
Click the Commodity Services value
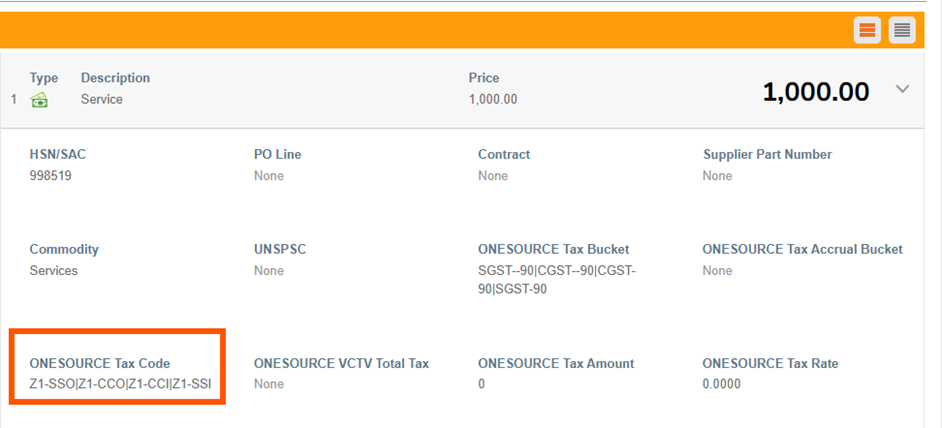53,271
